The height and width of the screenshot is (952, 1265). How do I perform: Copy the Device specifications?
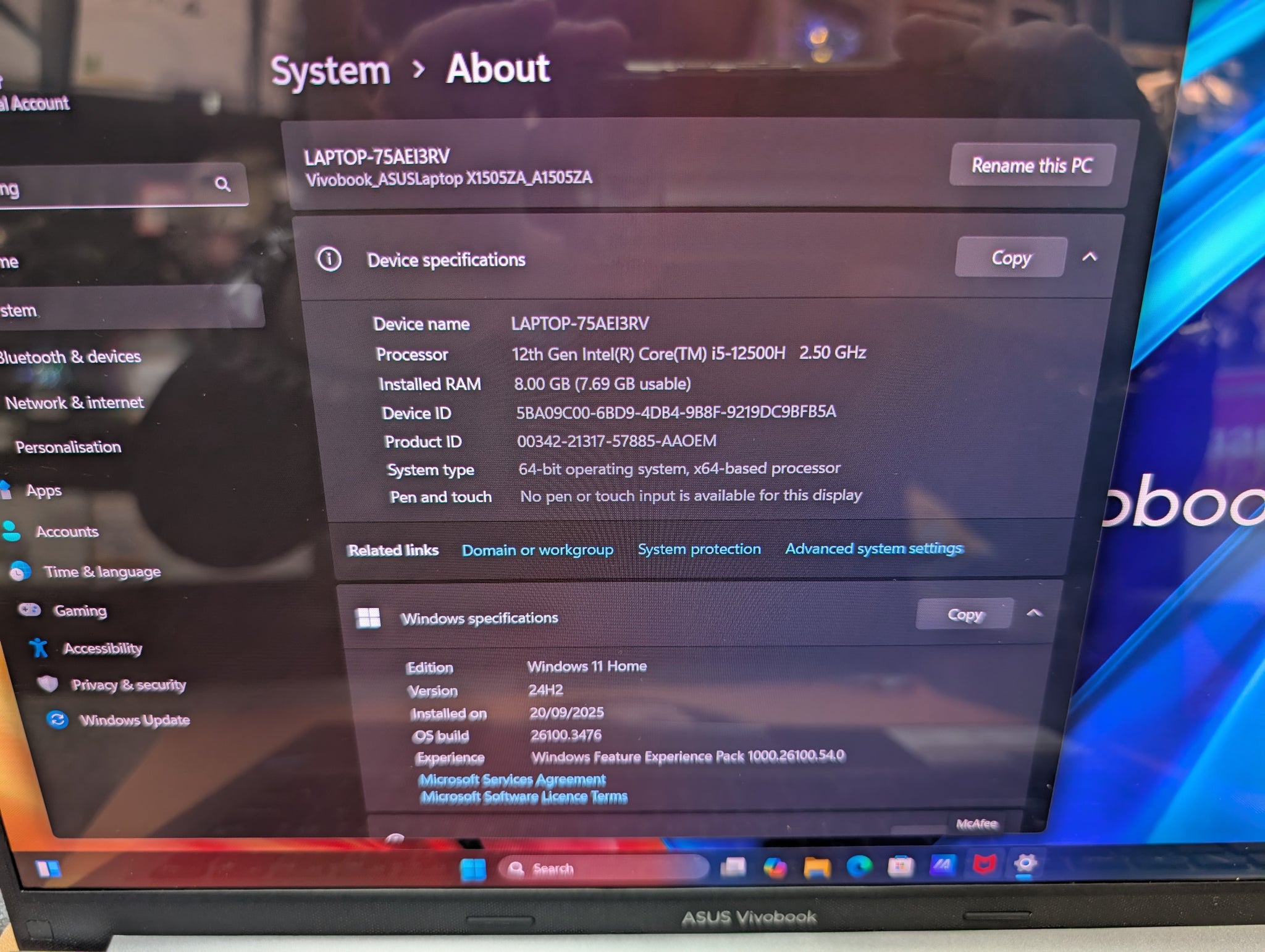pos(1011,257)
